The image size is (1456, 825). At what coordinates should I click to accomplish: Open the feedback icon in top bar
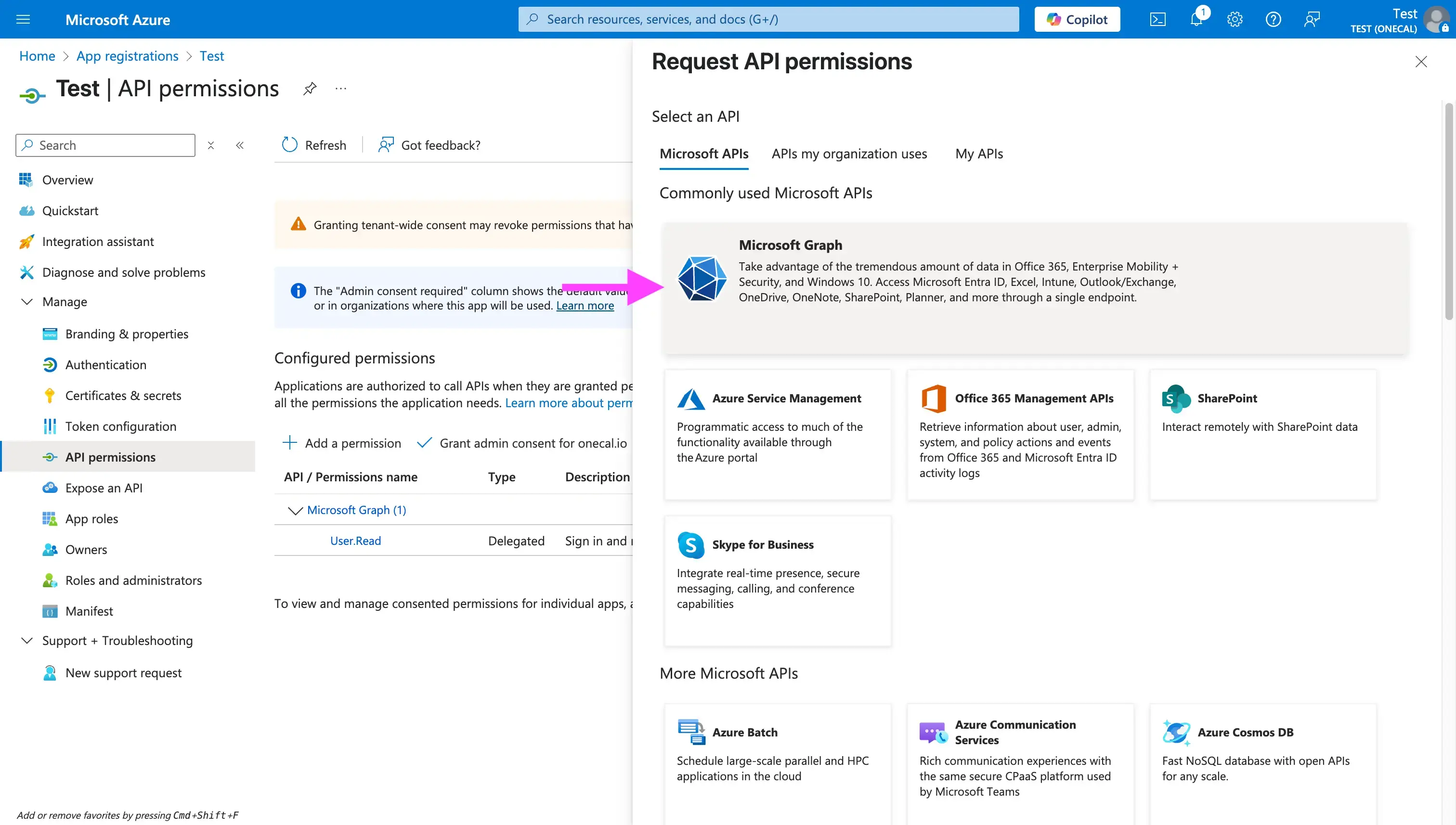(1312, 19)
